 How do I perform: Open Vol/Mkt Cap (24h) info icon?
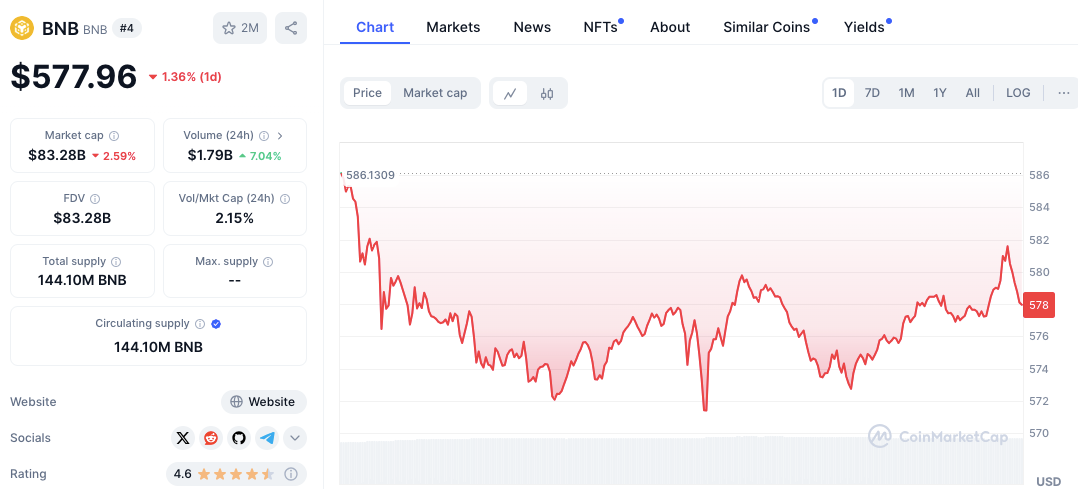(x=285, y=199)
